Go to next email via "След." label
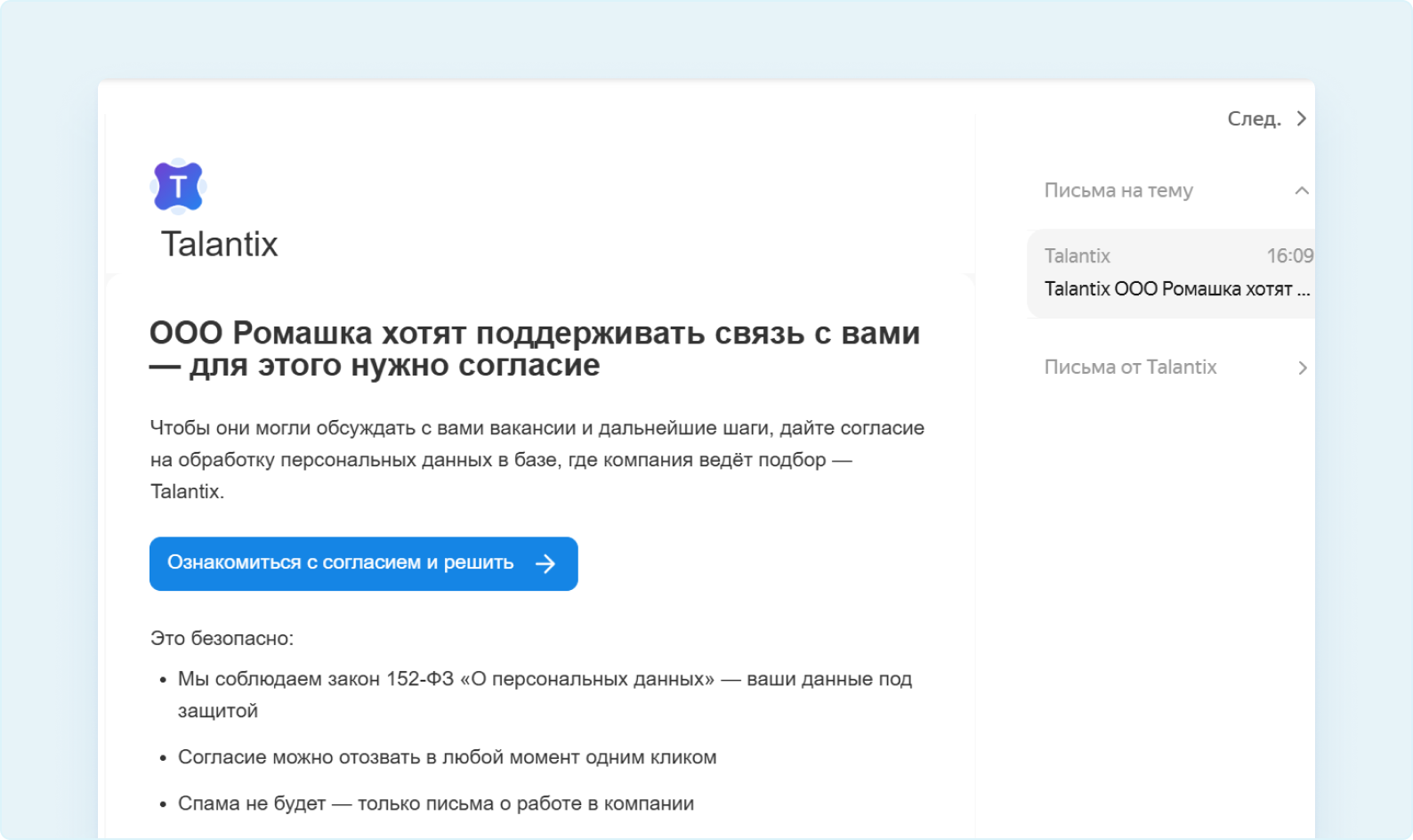This screenshot has height=840, width=1413. point(1254,118)
